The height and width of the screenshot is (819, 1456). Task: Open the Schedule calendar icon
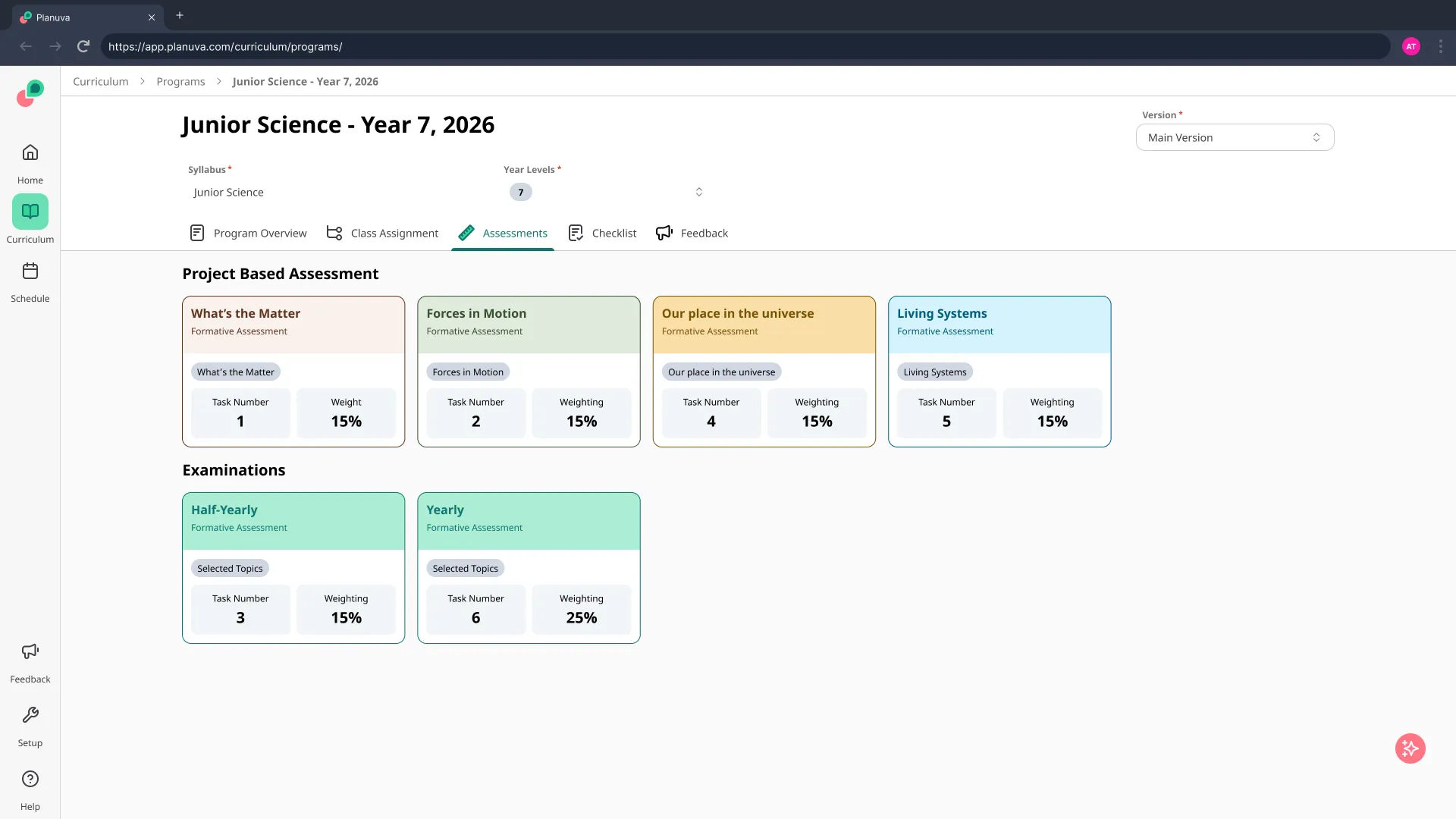click(30, 271)
